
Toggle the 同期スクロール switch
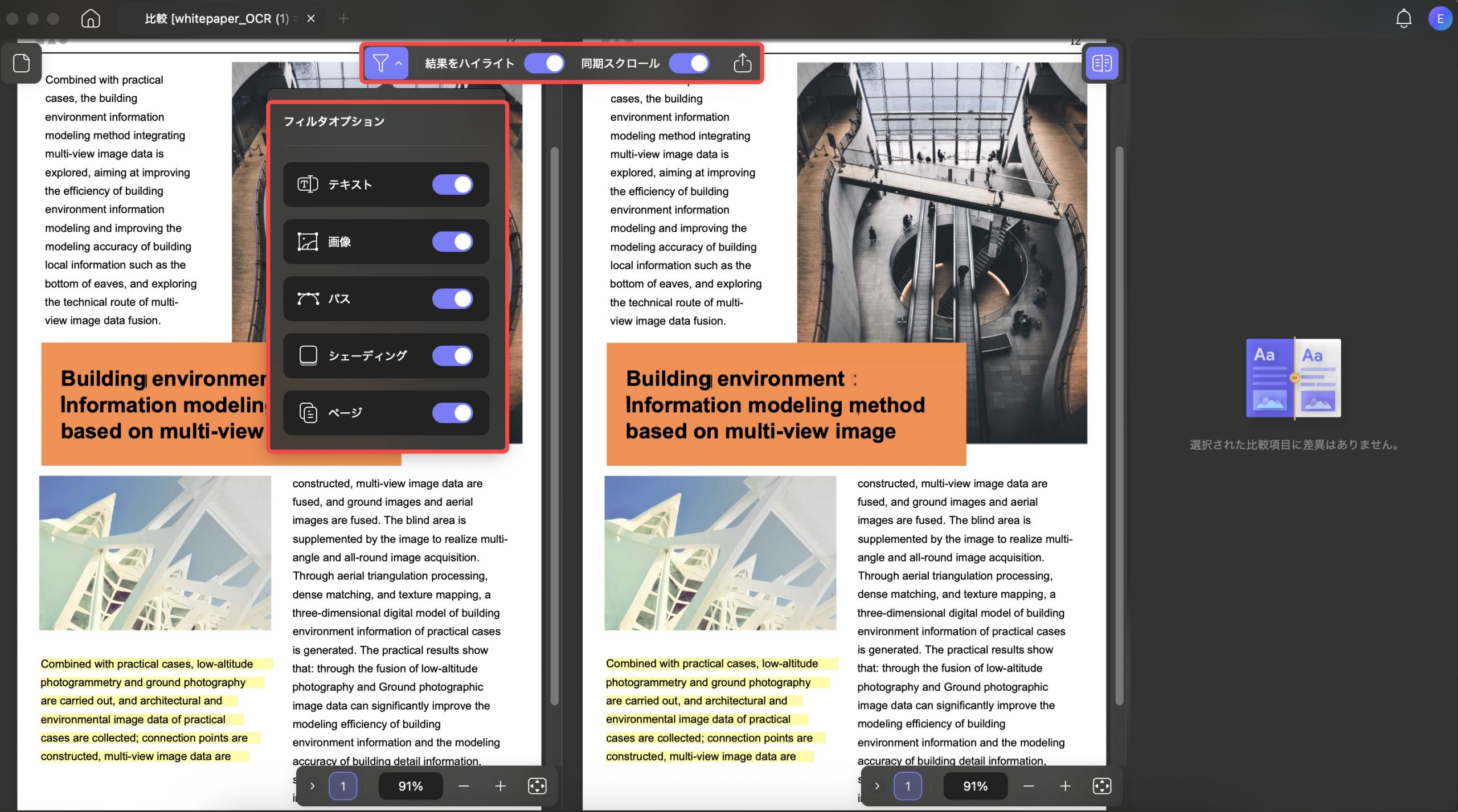[x=689, y=63]
